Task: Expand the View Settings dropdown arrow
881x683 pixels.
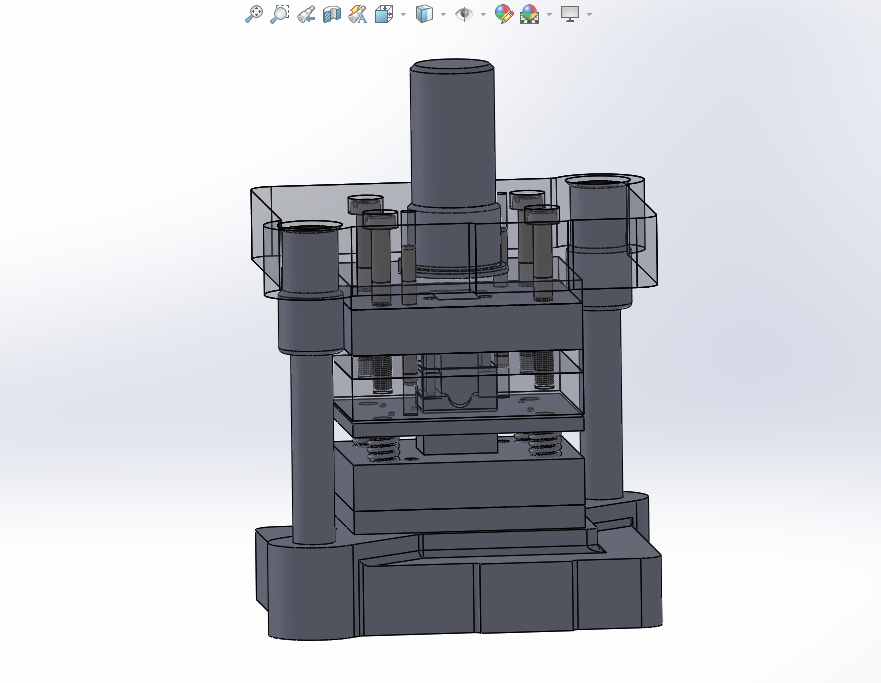Action: coord(589,14)
